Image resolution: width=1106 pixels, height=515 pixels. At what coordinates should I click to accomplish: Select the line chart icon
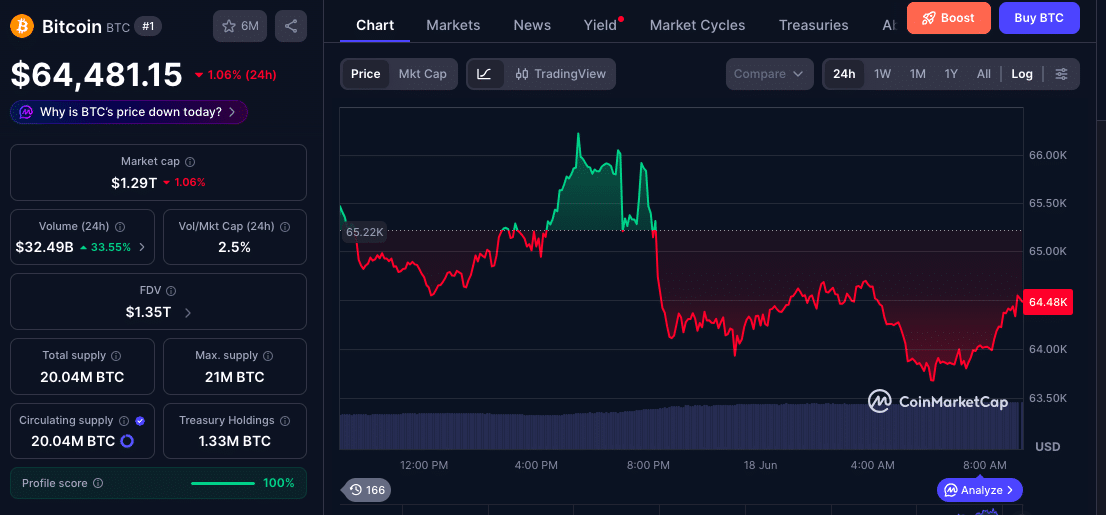[x=485, y=74]
